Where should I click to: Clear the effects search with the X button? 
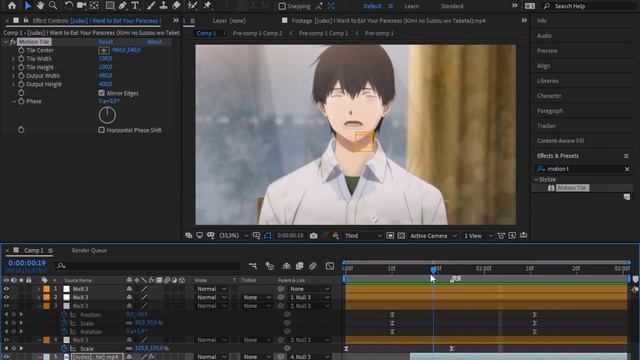pyautogui.click(x=627, y=169)
